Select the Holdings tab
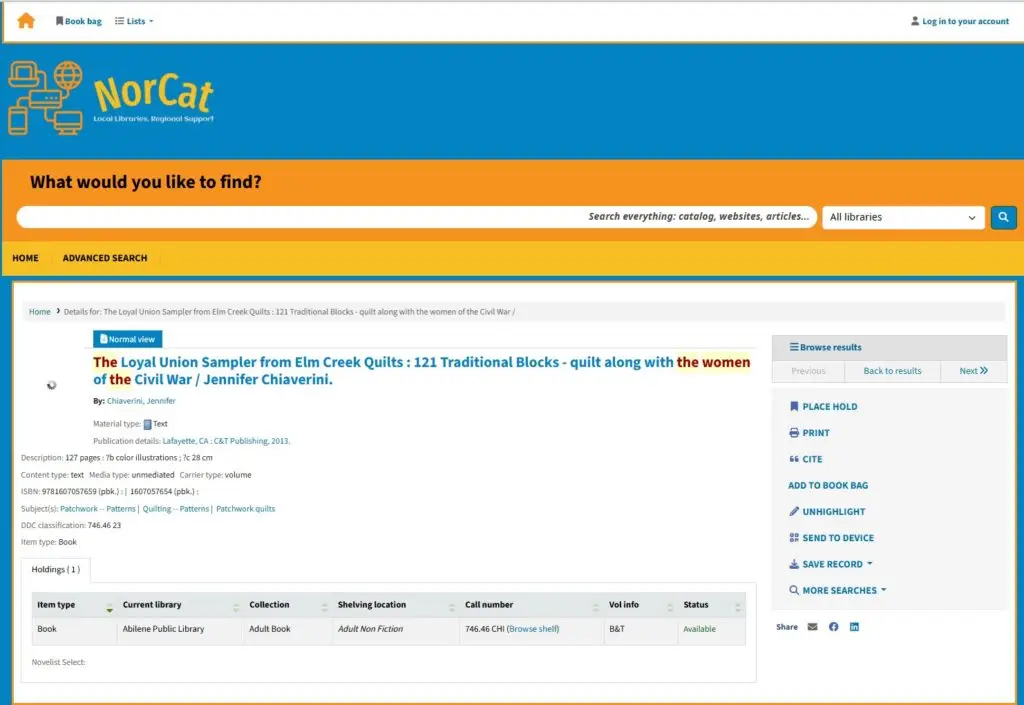Viewport: 1024px width, 705px height. [x=57, y=570]
